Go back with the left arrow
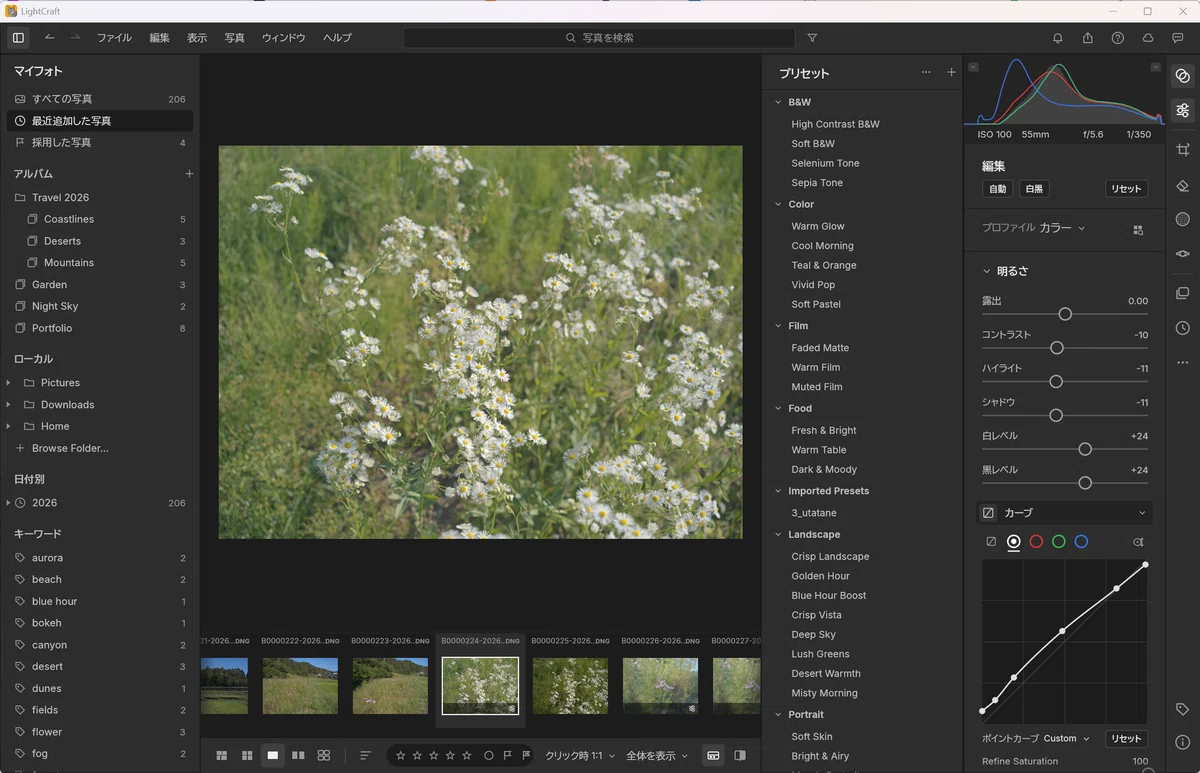 pos(49,38)
